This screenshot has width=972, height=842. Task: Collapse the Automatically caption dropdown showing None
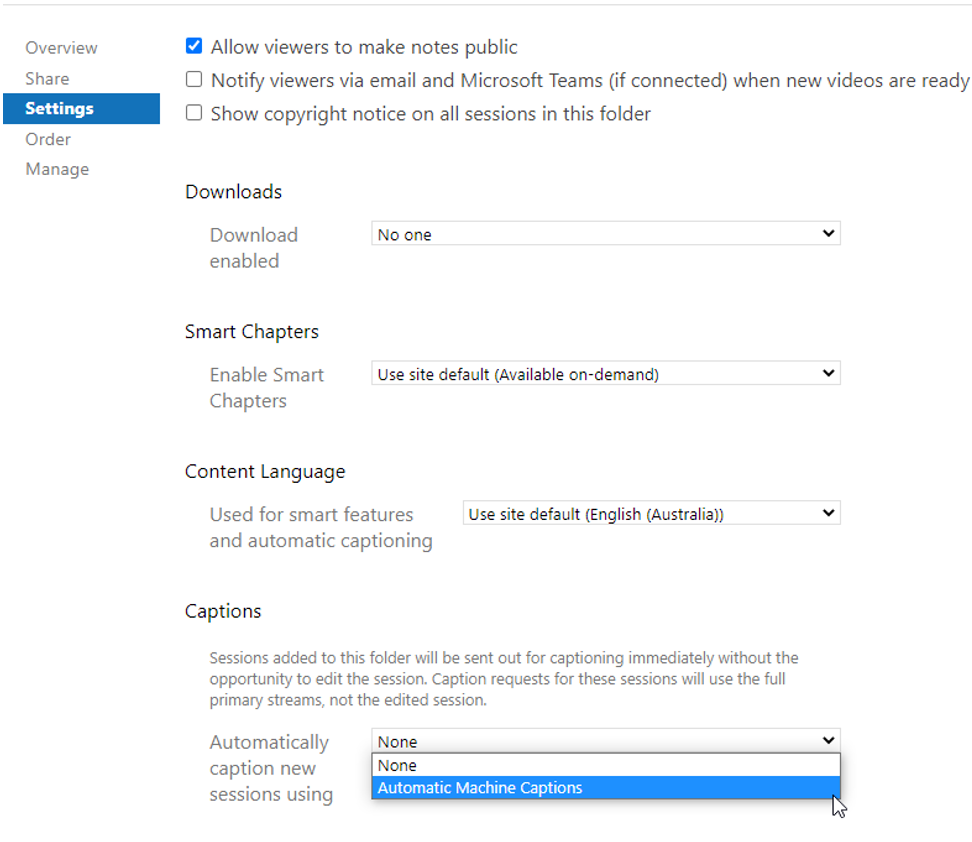[606, 741]
